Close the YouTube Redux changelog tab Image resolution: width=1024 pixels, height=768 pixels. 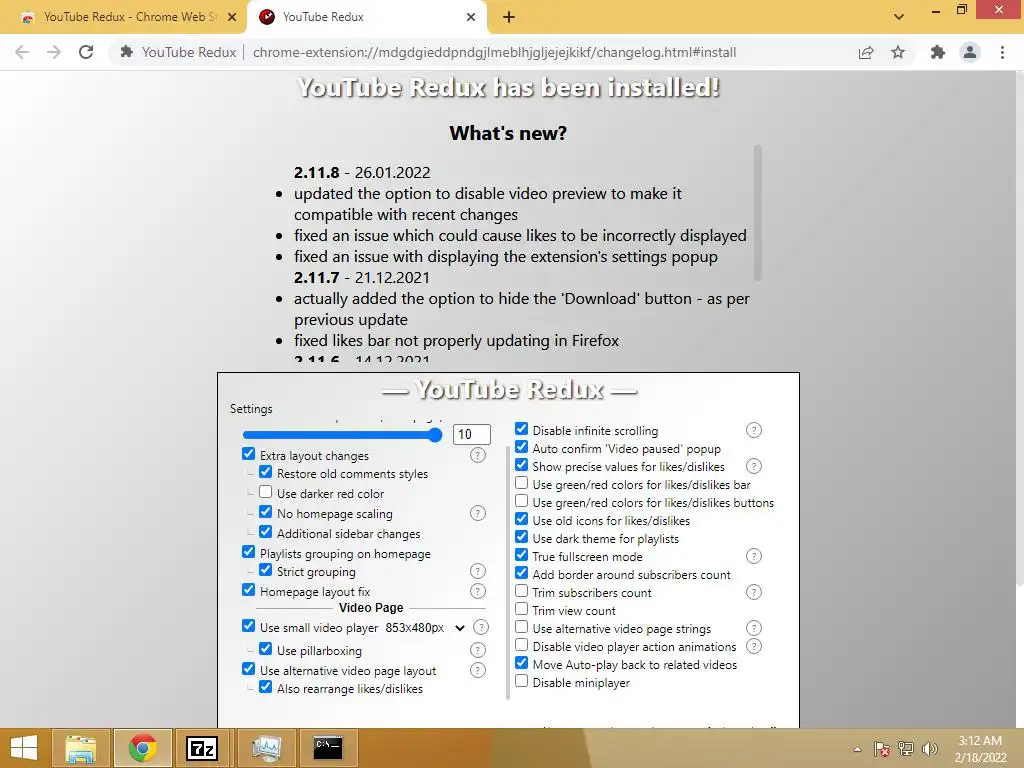pos(471,17)
